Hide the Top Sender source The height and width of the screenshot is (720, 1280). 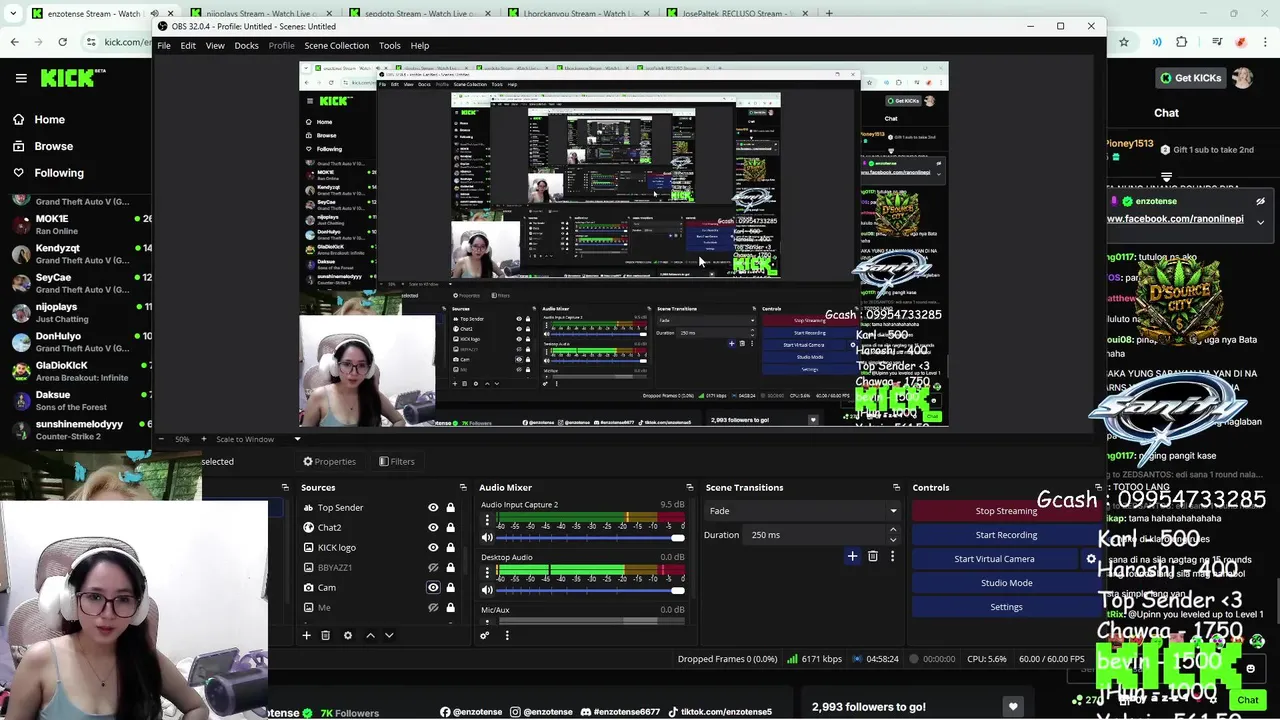(x=433, y=508)
